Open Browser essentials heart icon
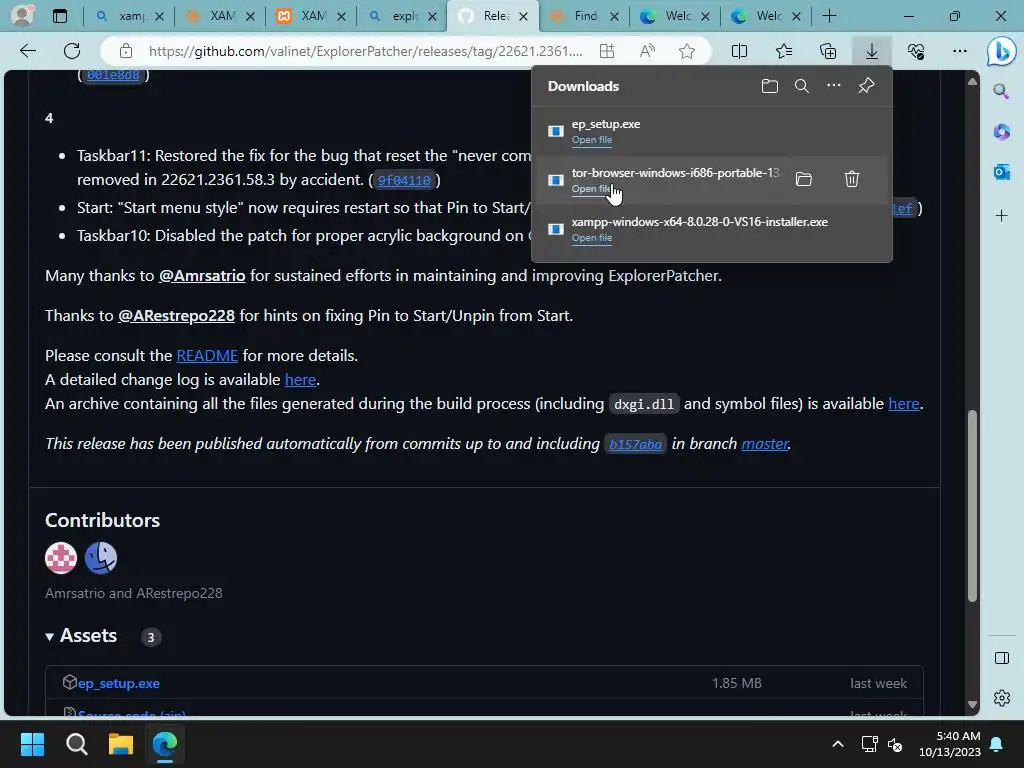Screen dimensions: 1024x768 916,51
